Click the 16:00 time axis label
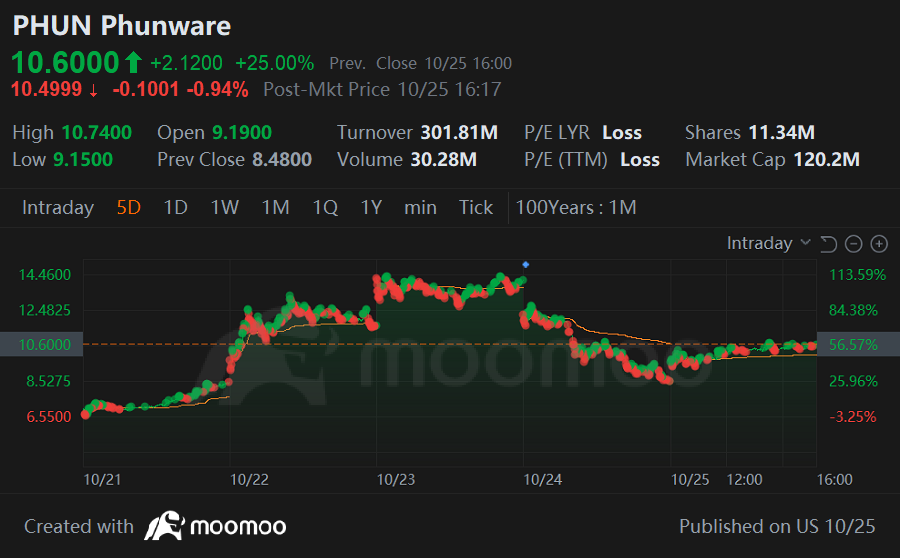 [x=835, y=479]
